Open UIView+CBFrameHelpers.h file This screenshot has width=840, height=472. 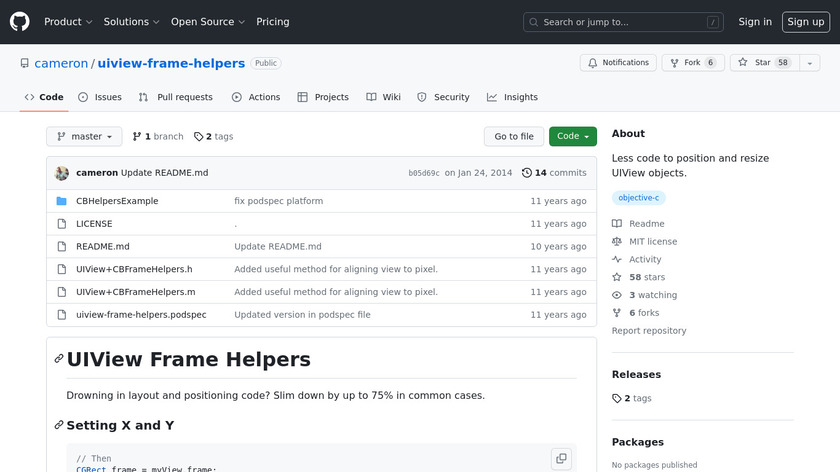pyautogui.click(x=134, y=269)
